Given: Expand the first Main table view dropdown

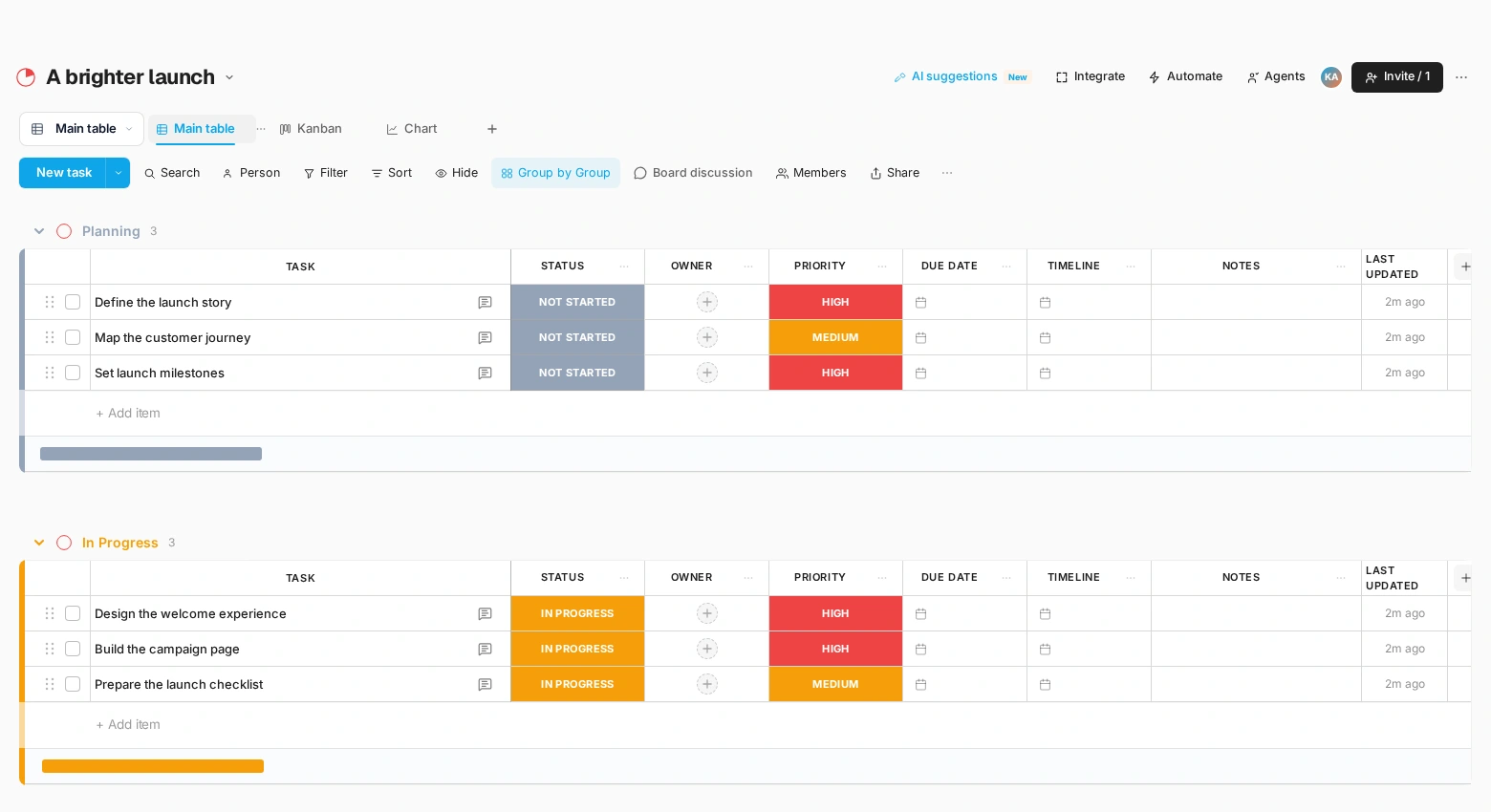Looking at the screenshot, I should 129,129.
